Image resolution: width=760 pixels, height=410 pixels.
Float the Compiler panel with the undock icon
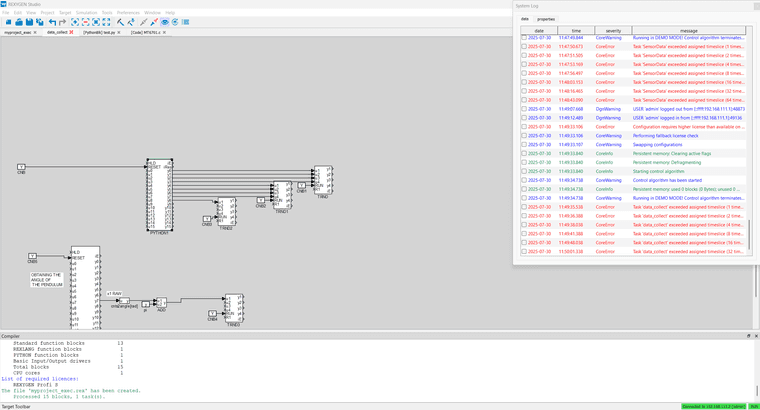(748, 336)
